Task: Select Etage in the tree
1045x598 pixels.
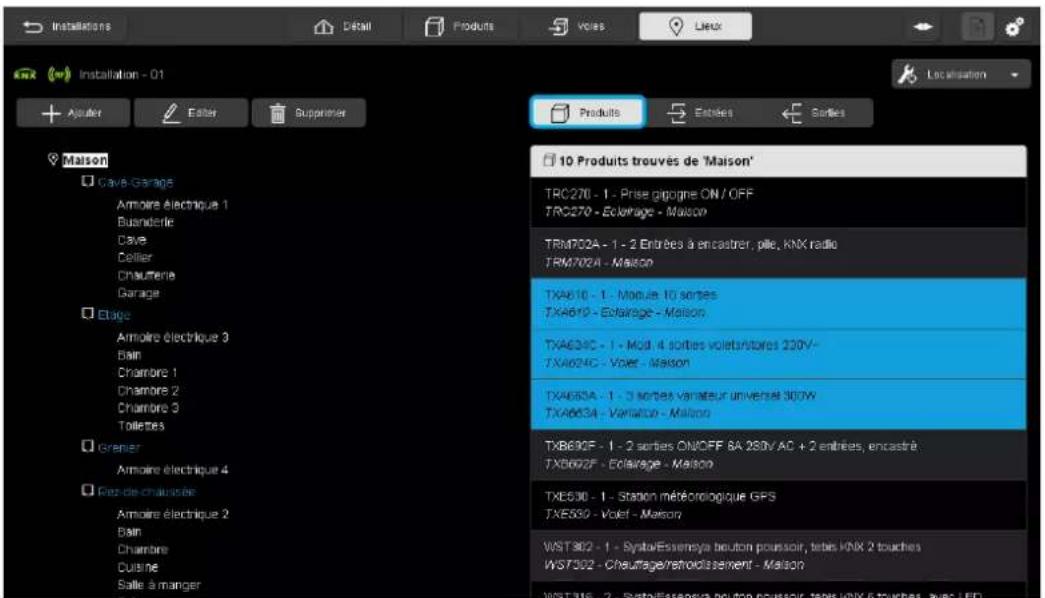Action: click(114, 315)
